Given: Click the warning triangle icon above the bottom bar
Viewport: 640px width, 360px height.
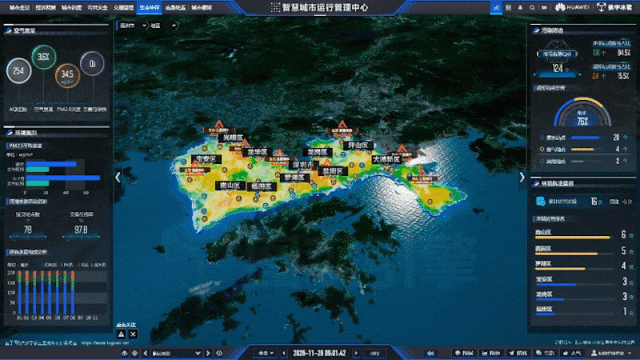Looking at the screenshot, I should [121, 334].
